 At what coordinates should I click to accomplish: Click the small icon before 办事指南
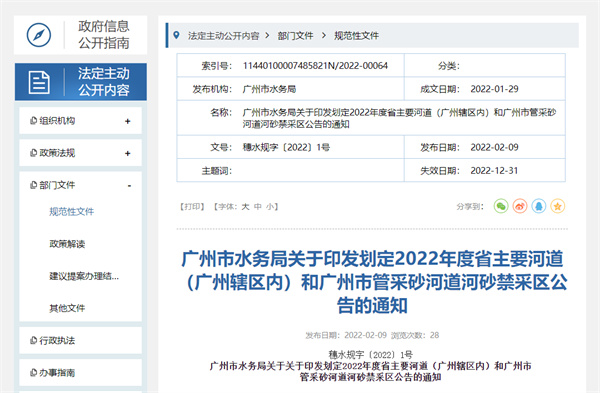tap(33, 372)
